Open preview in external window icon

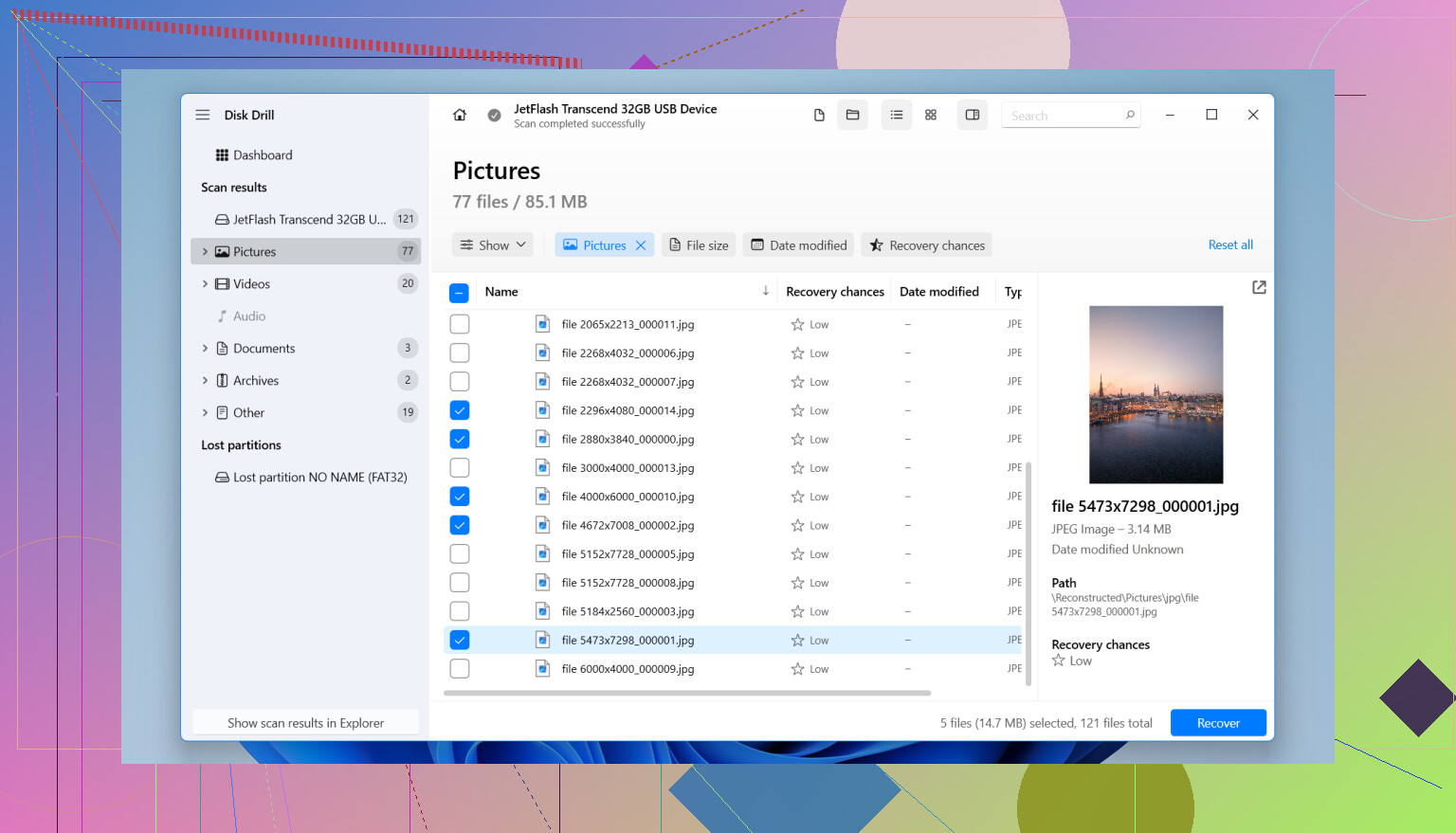pos(1259,287)
